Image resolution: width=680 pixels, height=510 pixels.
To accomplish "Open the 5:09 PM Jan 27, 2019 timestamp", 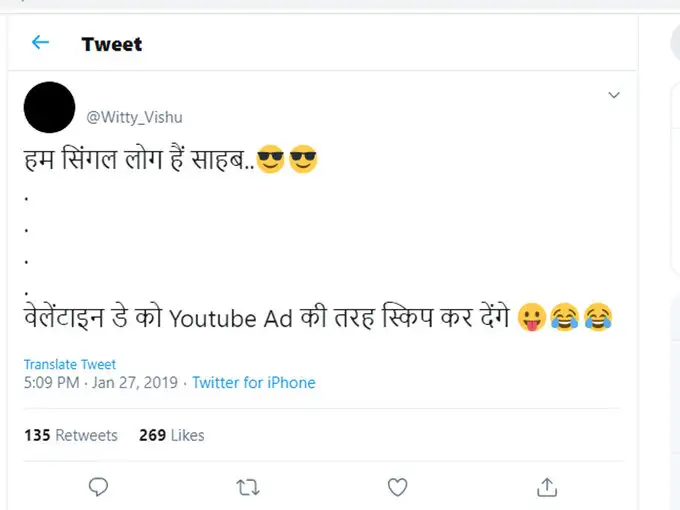I will pos(101,383).
